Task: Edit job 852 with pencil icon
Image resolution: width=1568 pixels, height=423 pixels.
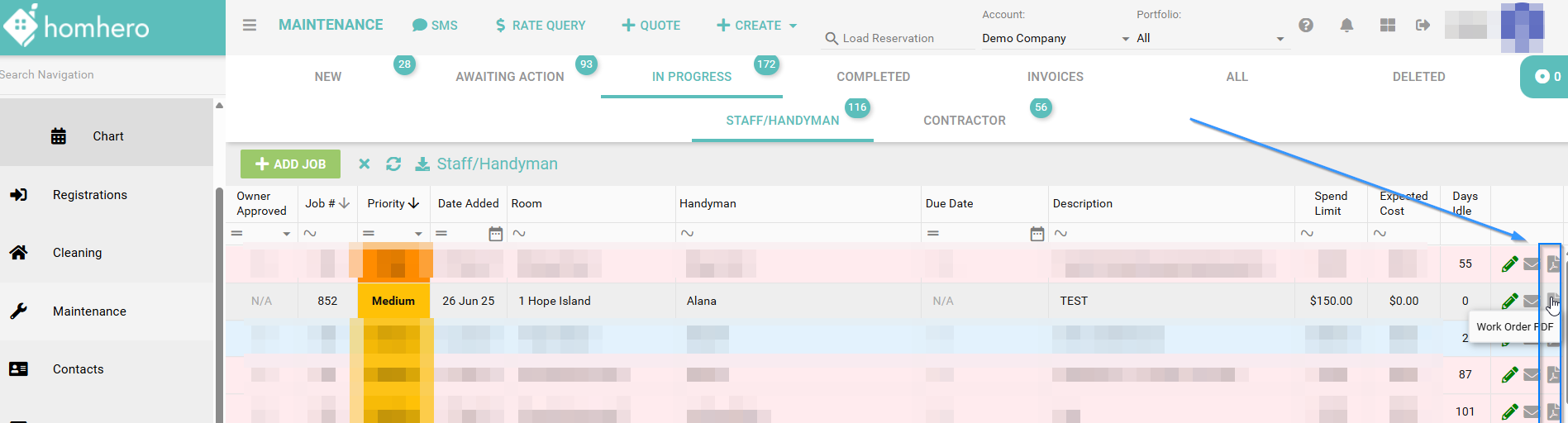Action: [x=1509, y=301]
